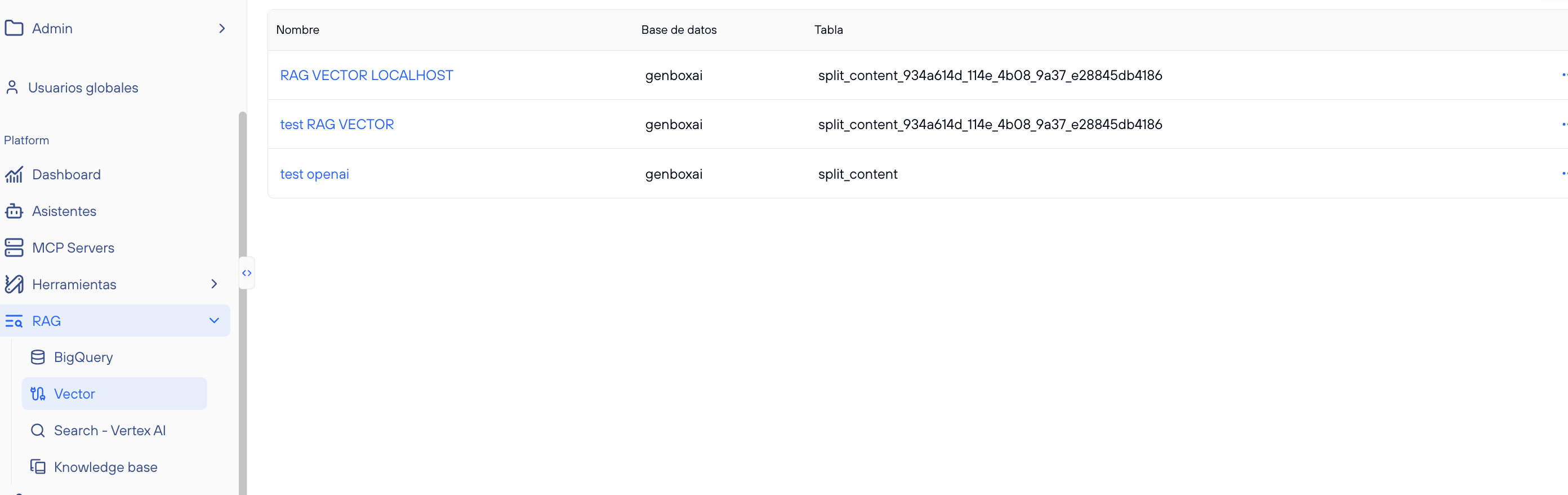The height and width of the screenshot is (495, 1568).
Task: Click the Knowledge base copy icon
Action: [38, 467]
